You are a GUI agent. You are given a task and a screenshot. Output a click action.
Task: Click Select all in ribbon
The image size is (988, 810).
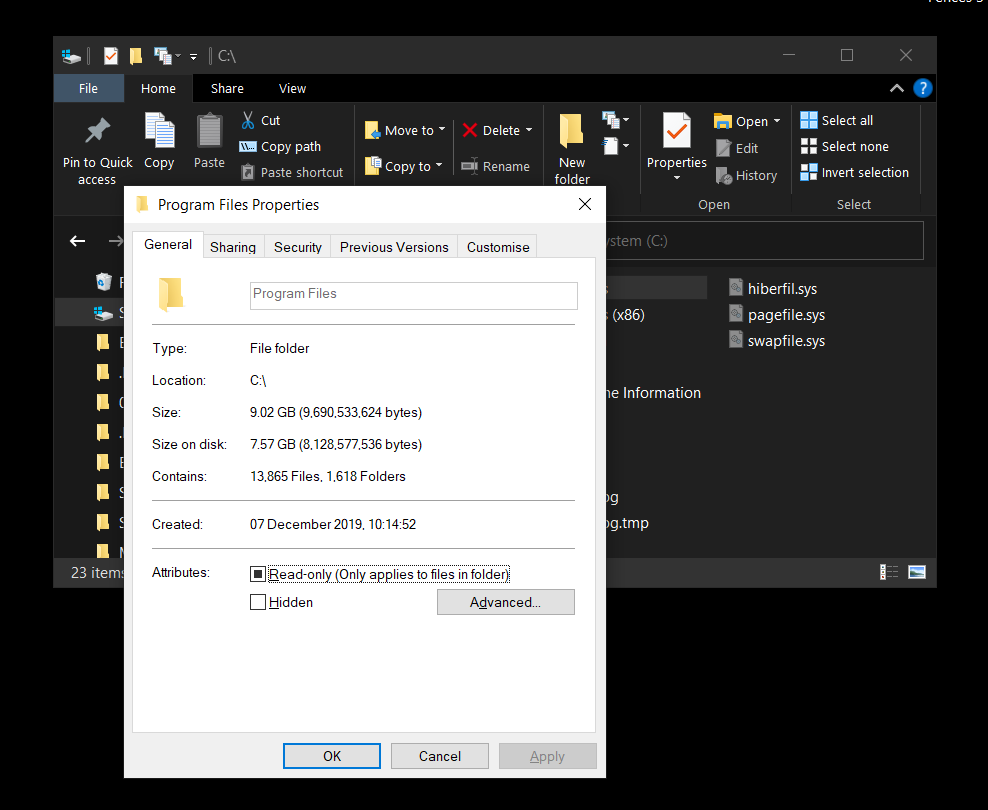837,120
